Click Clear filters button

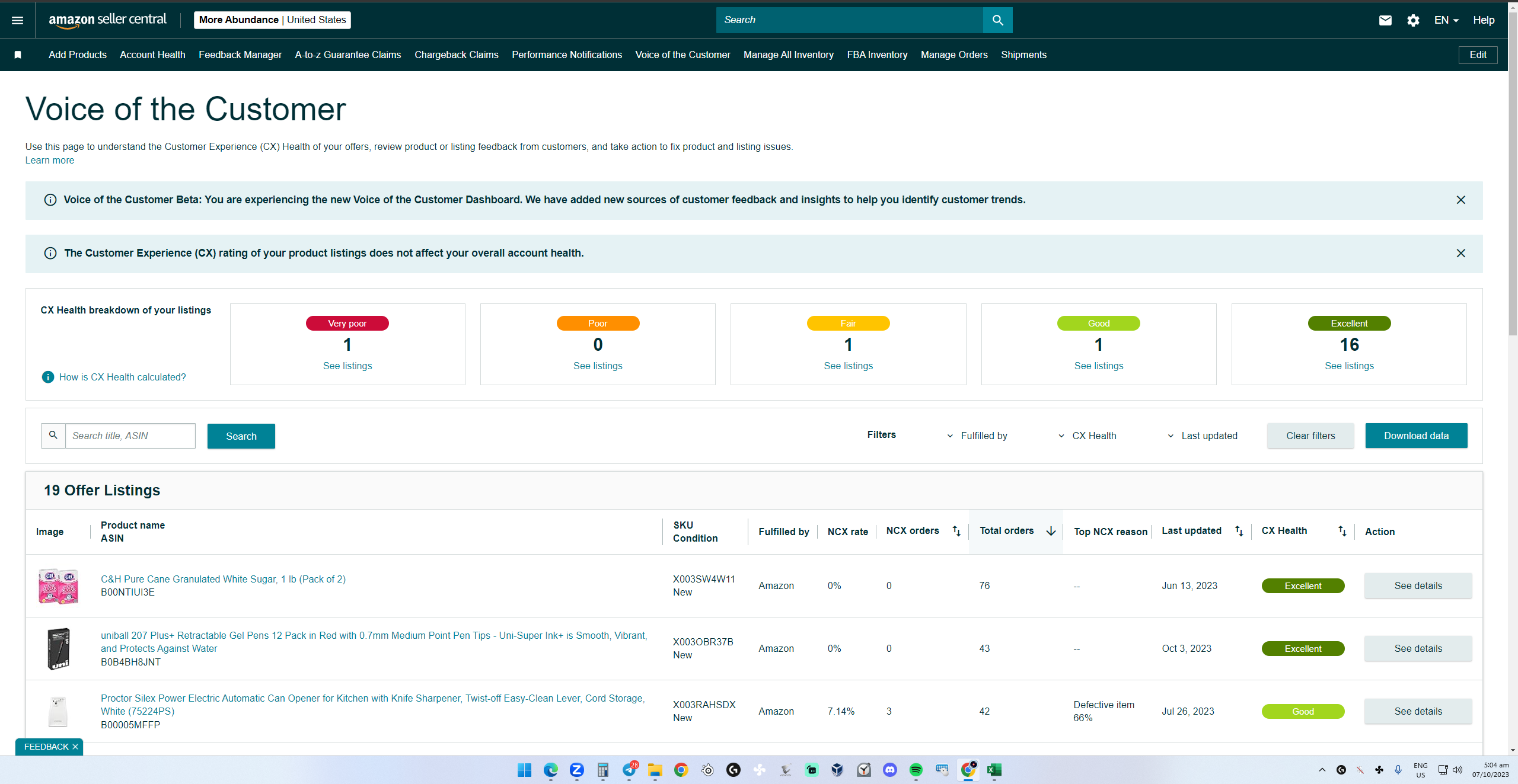click(1310, 436)
